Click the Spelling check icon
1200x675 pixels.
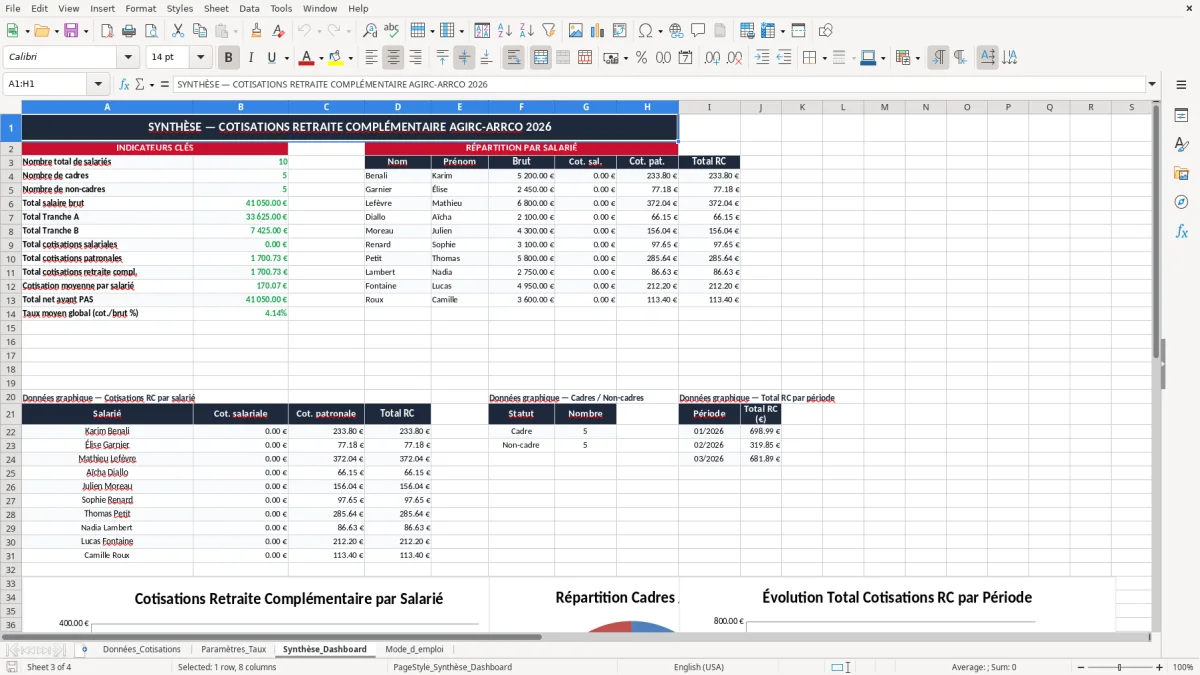(392, 31)
